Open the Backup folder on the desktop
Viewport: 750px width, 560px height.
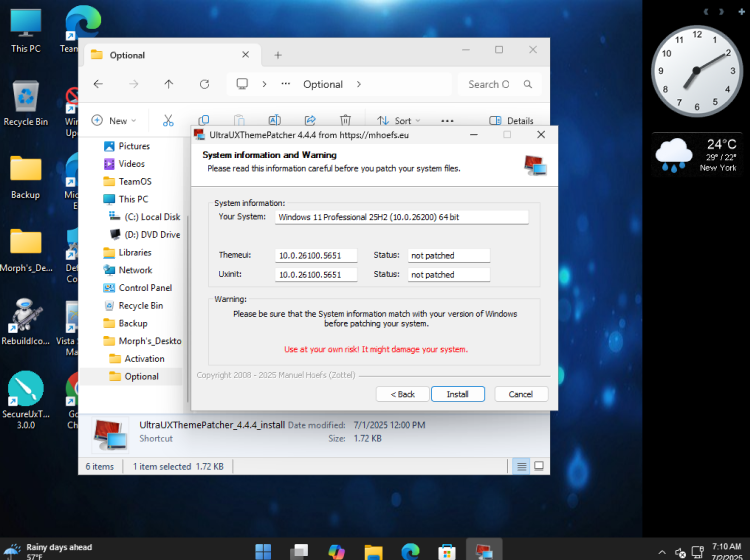point(26,177)
